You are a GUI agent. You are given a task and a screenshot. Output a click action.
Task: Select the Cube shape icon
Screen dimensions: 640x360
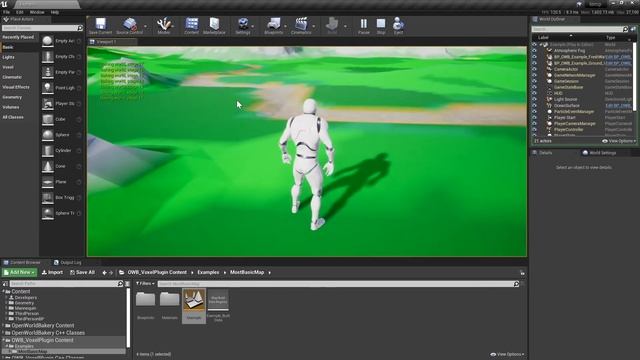point(48,119)
